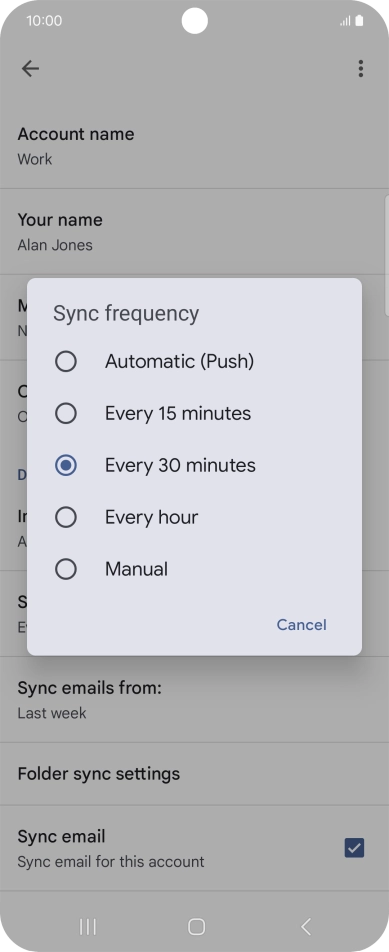This screenshot has height=952, width=389.
Task: Tap the Manual option label text
Action: click(x=137, y=570)
